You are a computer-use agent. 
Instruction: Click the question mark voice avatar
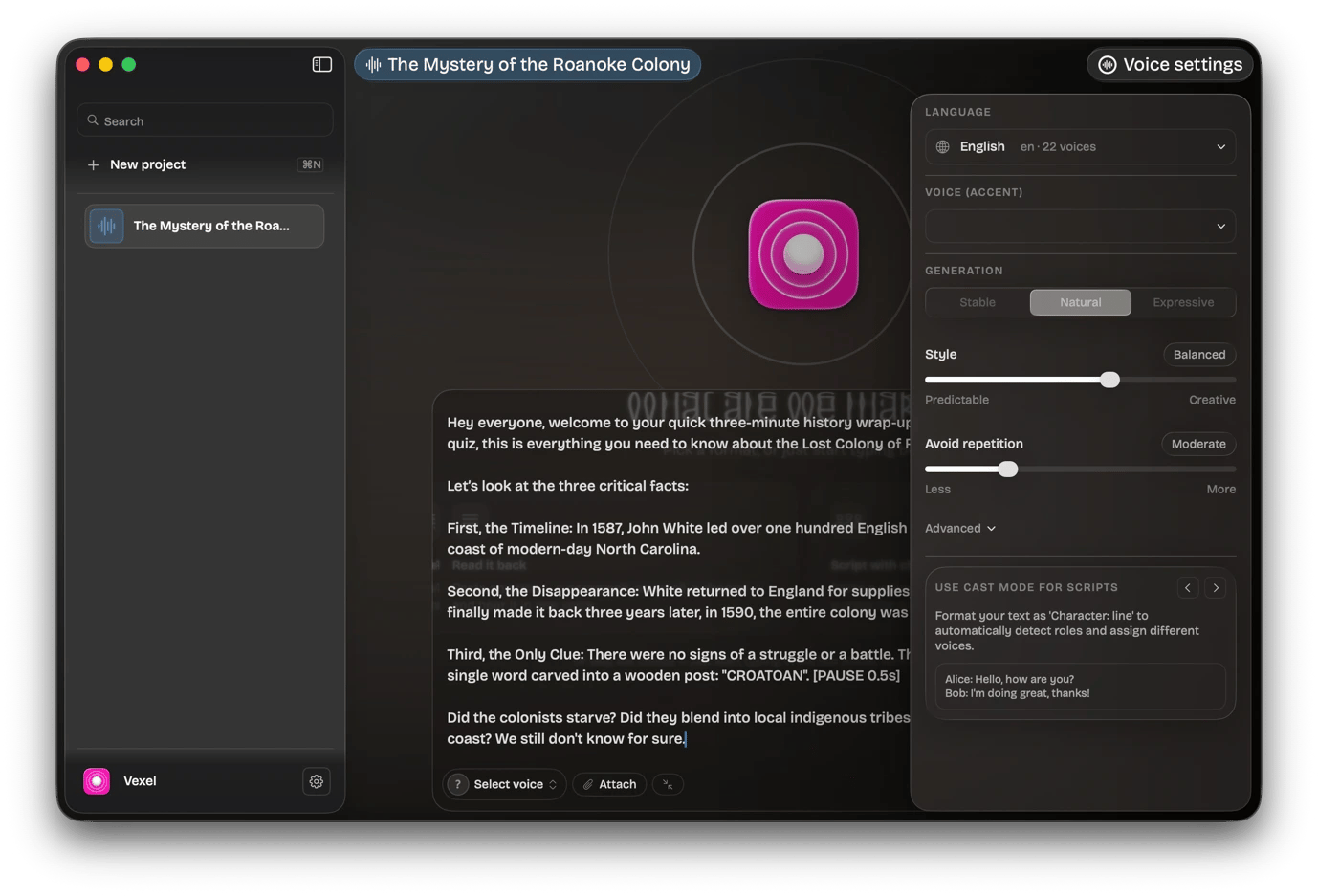[458, 784]
